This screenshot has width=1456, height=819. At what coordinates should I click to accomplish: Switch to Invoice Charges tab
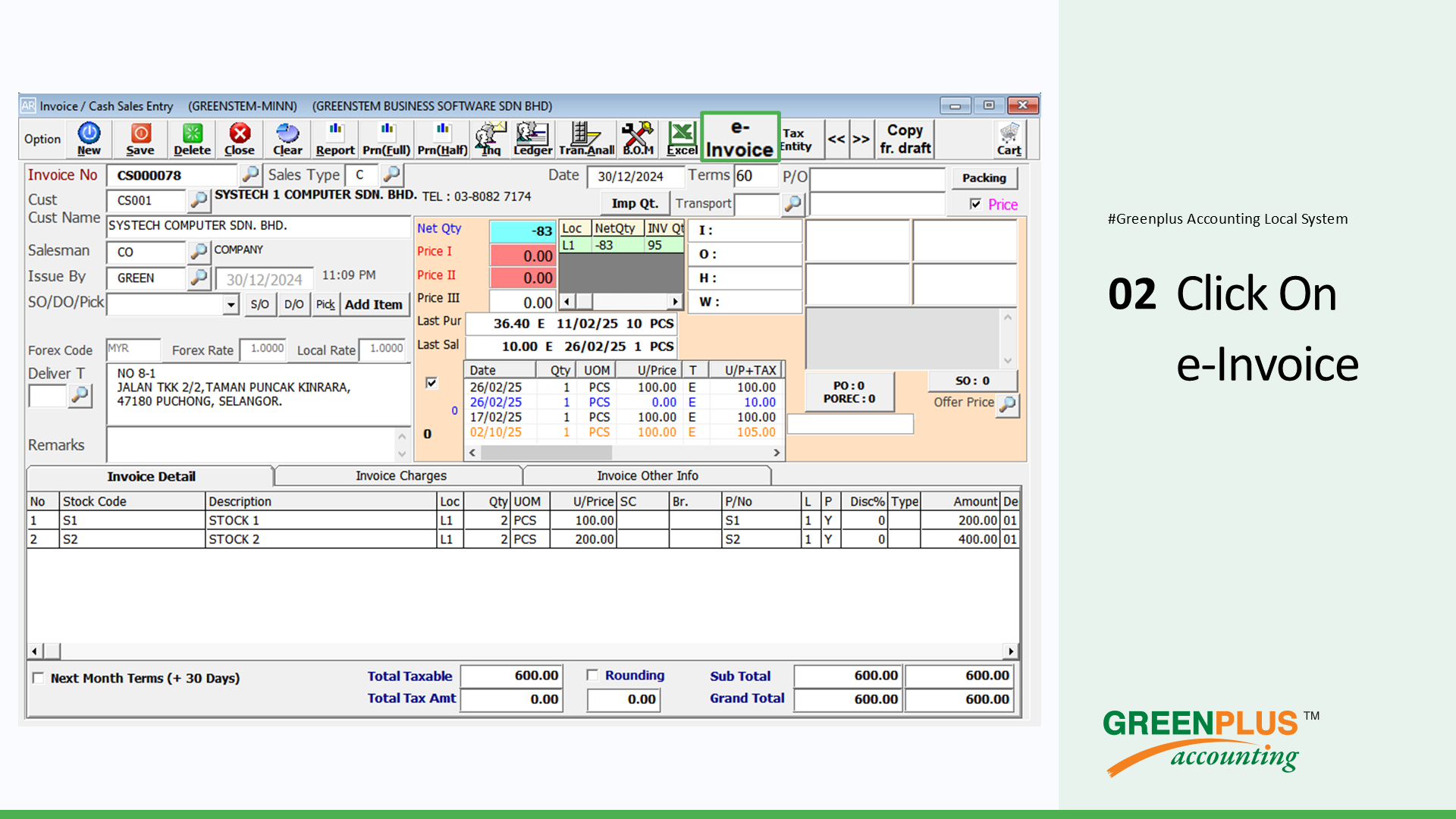click(x=400, y=475)
